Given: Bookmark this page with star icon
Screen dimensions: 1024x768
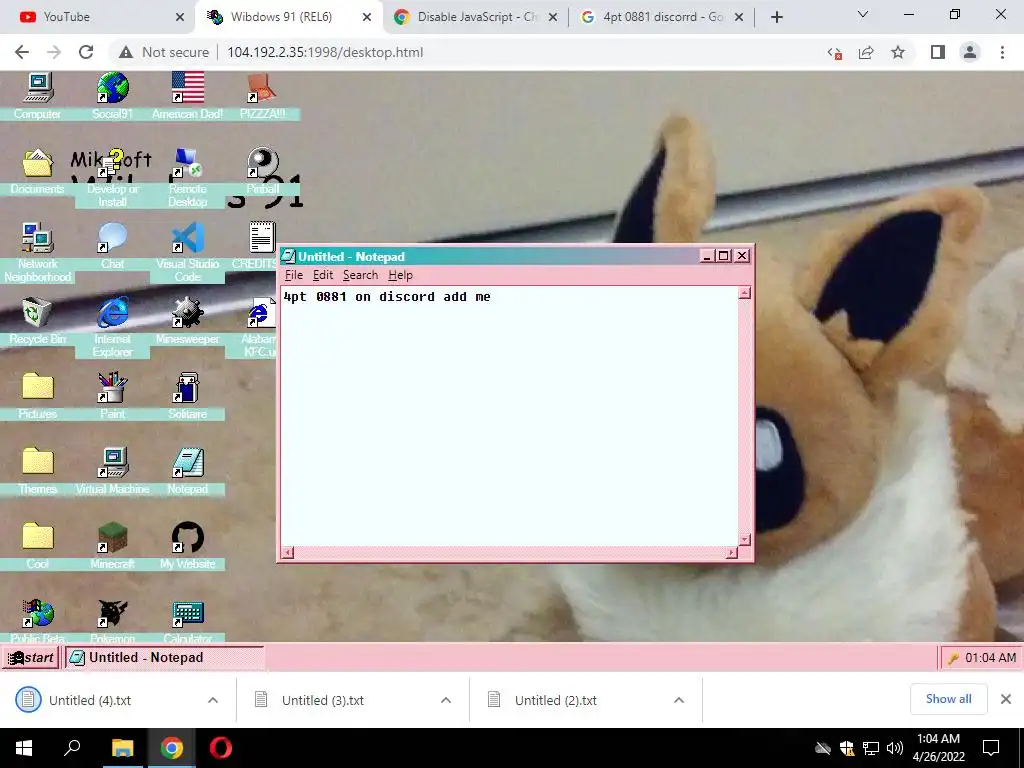Looking at the screenshot, I should click(898, 52).
